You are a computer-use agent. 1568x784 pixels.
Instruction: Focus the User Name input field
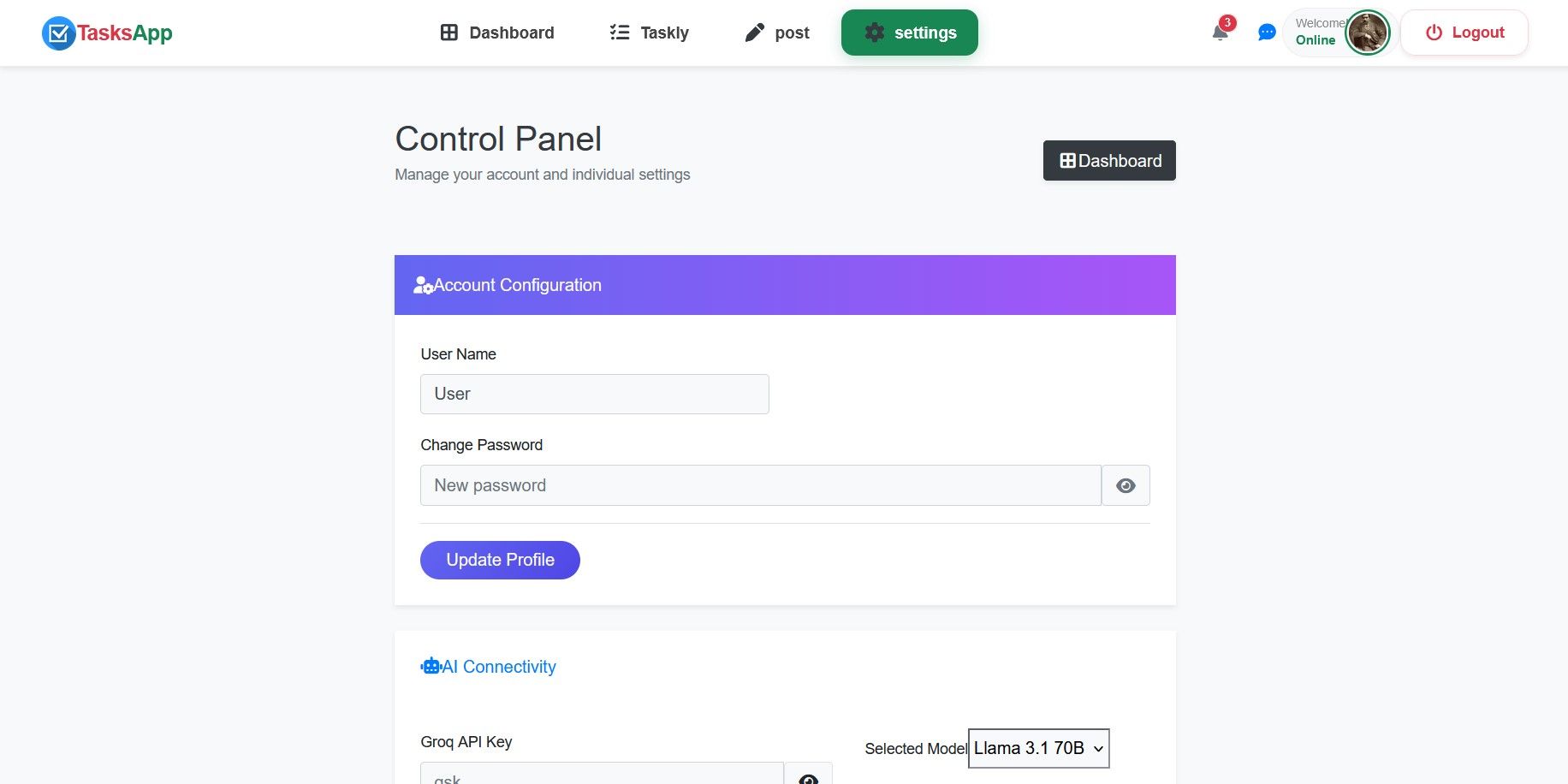coord(595,394)
